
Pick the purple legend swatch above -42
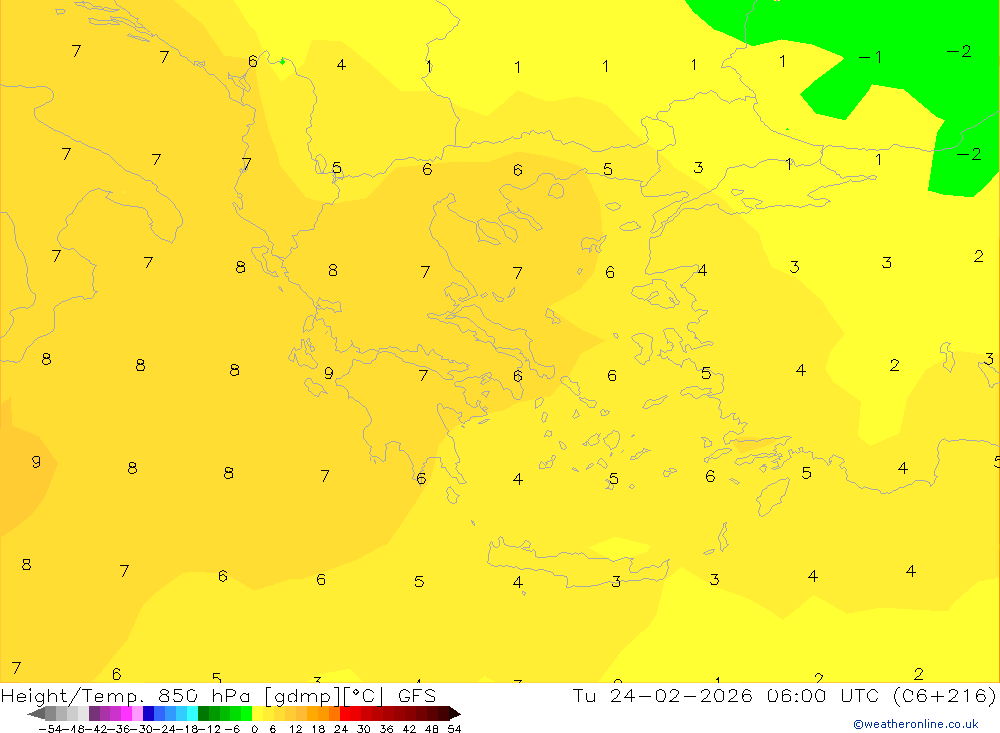click(x=94, y=713)
